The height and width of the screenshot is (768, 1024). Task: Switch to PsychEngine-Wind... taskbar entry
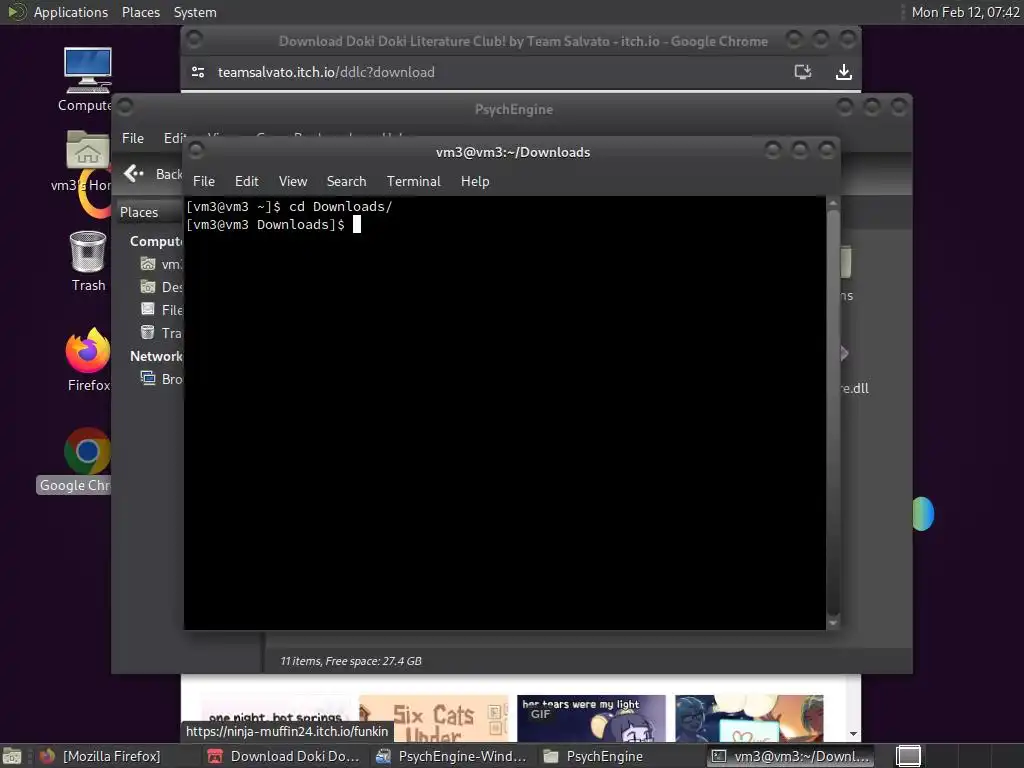(x=451, y=756)
